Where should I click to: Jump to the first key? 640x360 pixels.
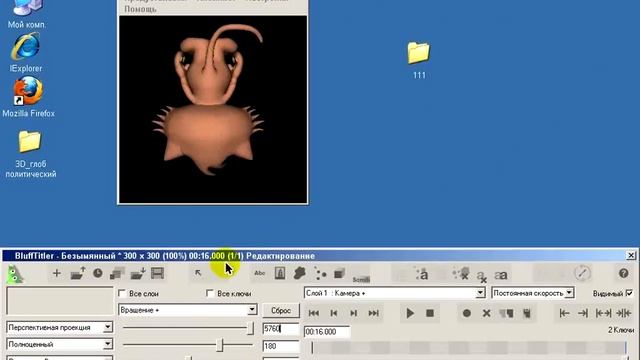[313, 313]
